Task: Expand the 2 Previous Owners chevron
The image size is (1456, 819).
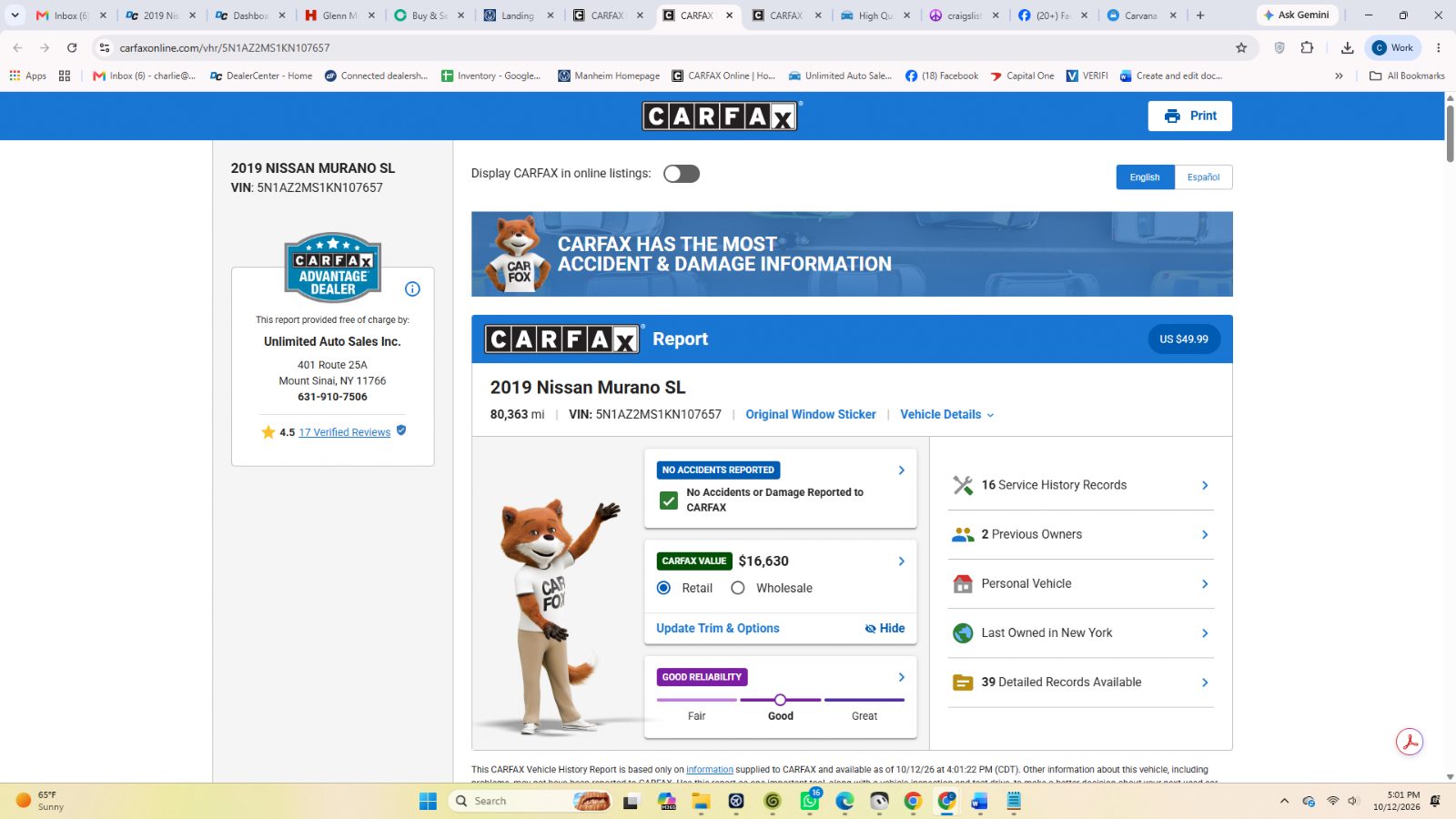Action: 1205,534
